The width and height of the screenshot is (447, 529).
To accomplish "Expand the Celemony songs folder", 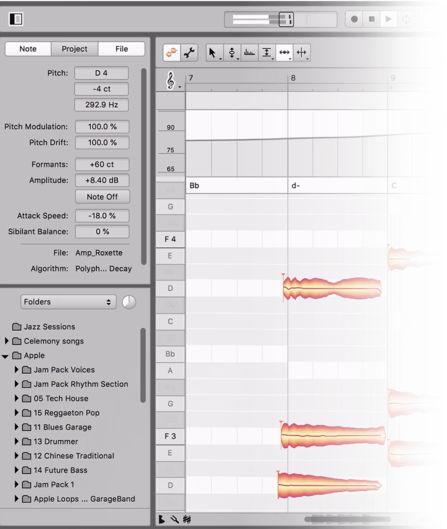I will tap(6, 341).
